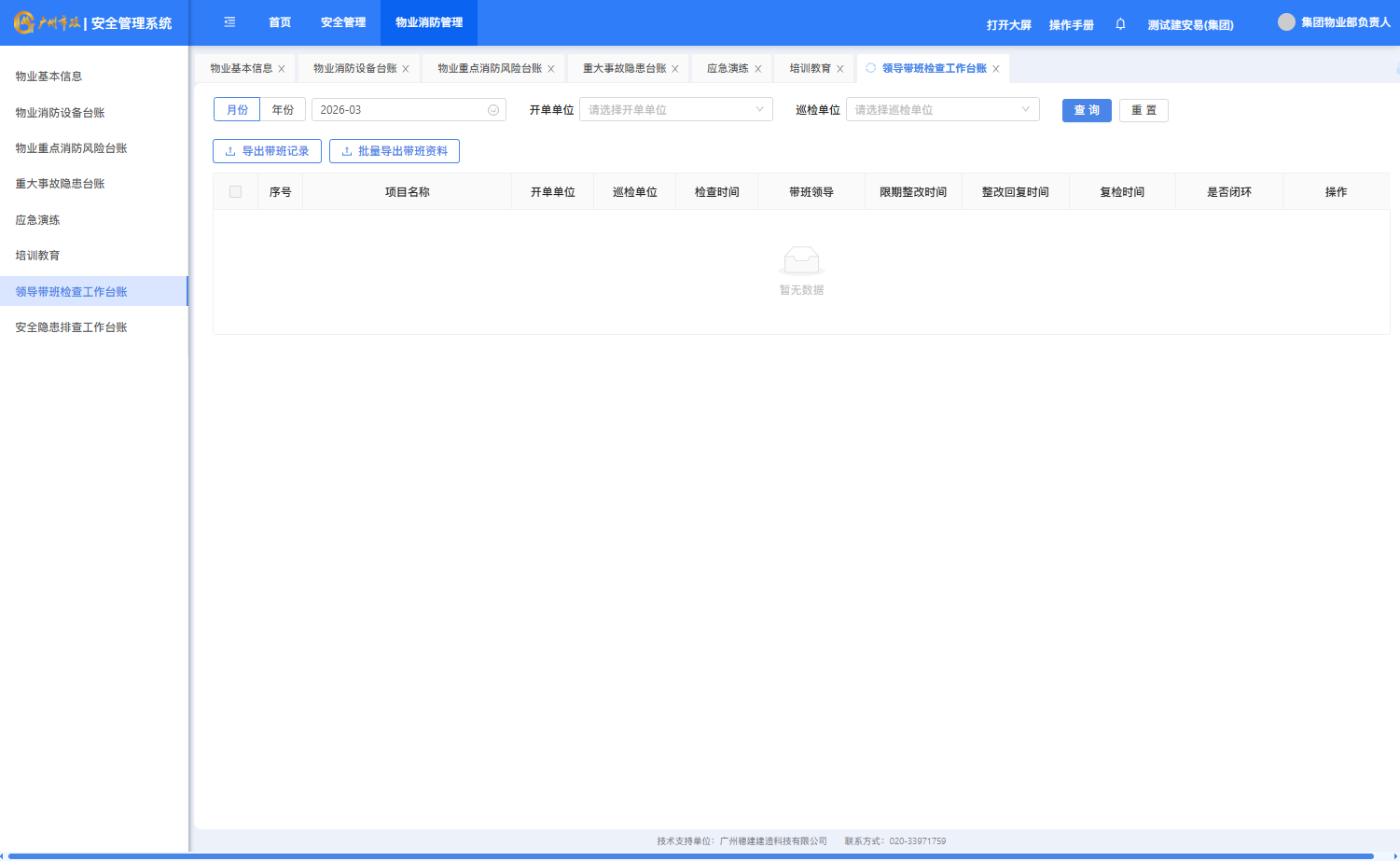
Task: Click the horizontal scrollbar at the bottom
Action: (x=690, y=855)
